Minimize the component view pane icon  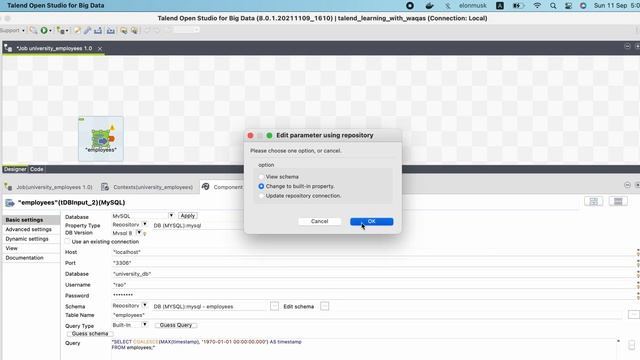[x=627, y=185]
